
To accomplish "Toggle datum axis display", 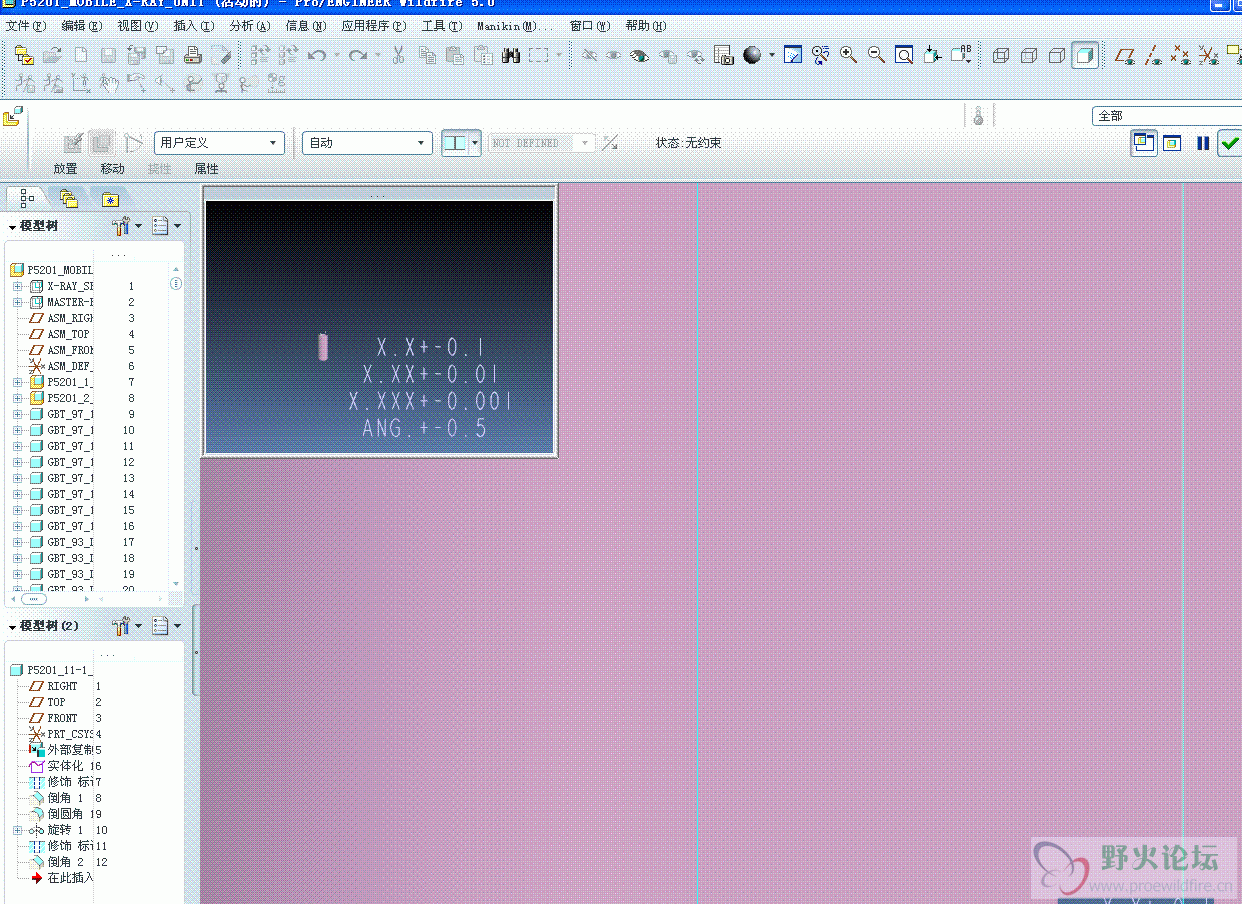I will tap(1153, 56).
